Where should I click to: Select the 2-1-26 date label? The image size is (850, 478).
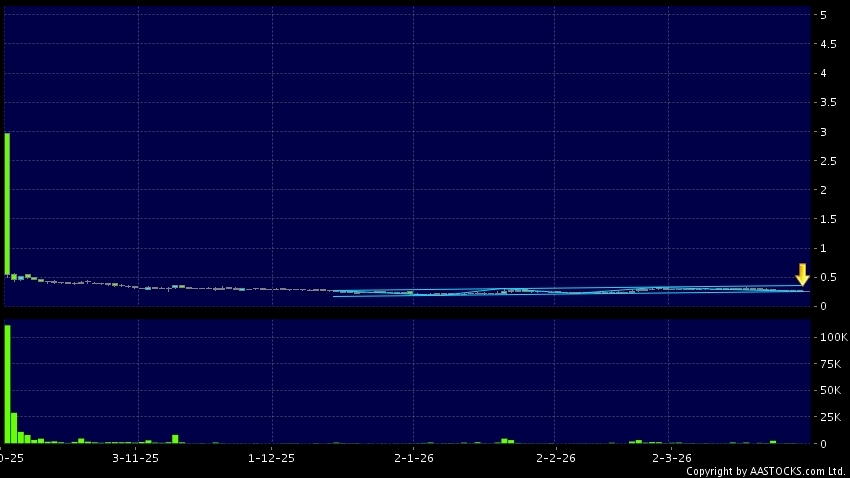(412, 458)
